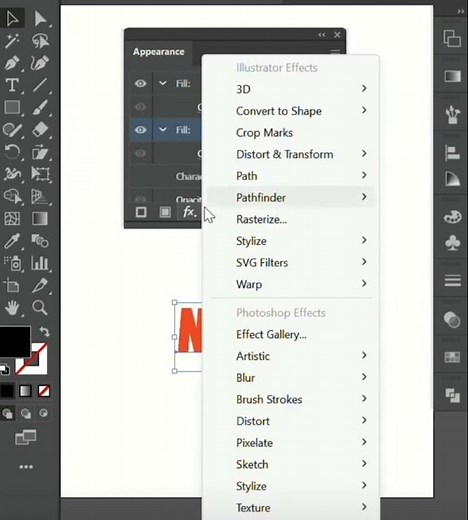Select the Perspective Grid tool
468x520 pixels.
click(x=40, y=196)
